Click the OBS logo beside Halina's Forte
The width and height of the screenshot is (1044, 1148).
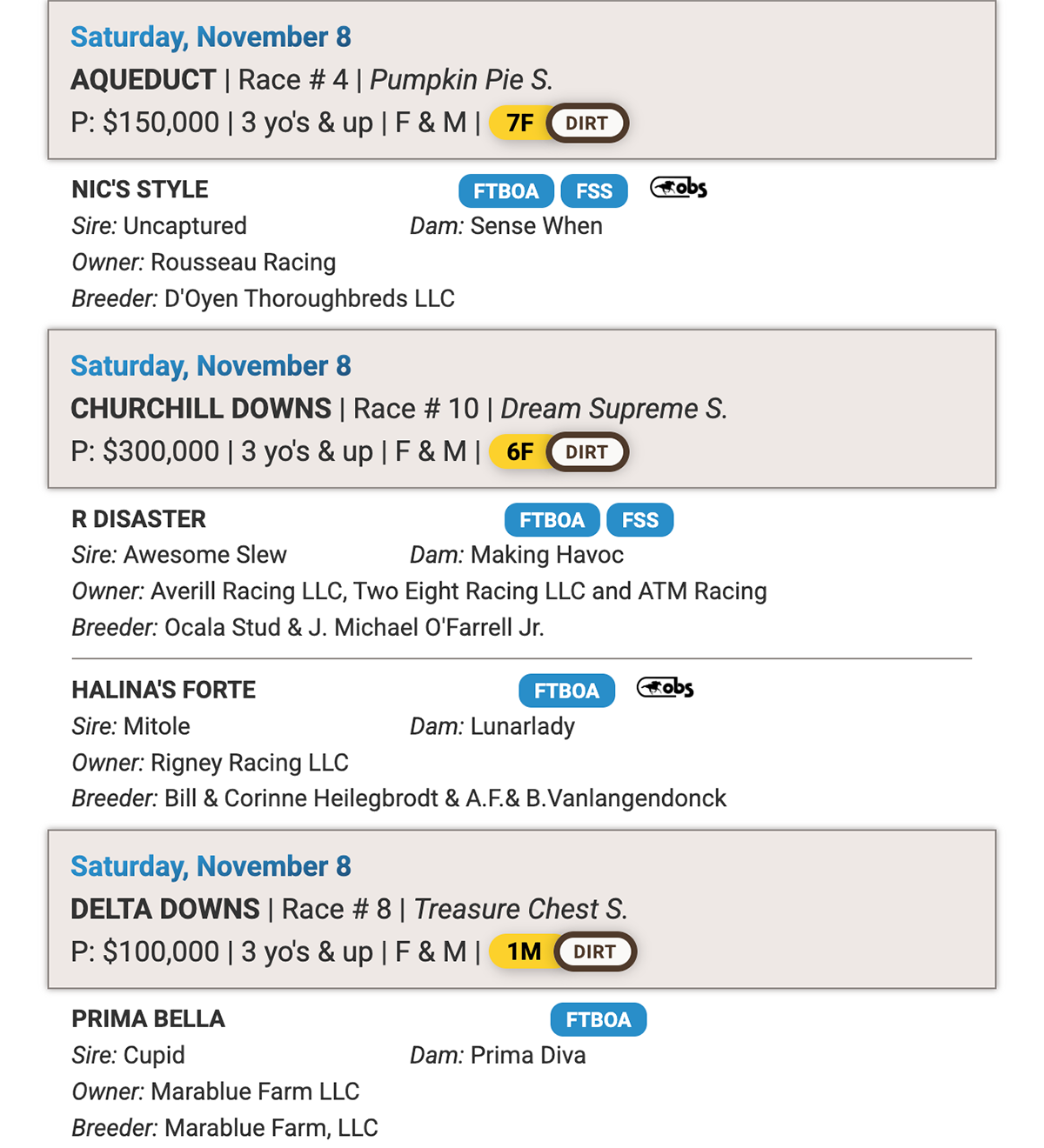(666, 688)
